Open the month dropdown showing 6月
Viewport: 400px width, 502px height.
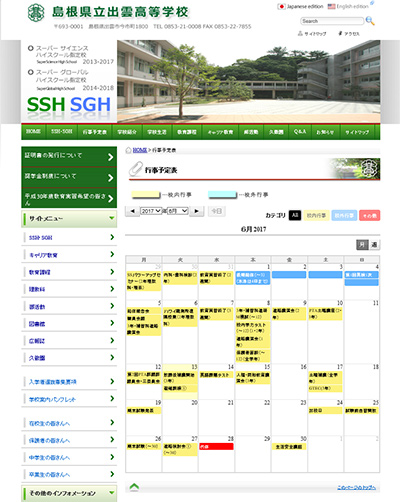178,211
